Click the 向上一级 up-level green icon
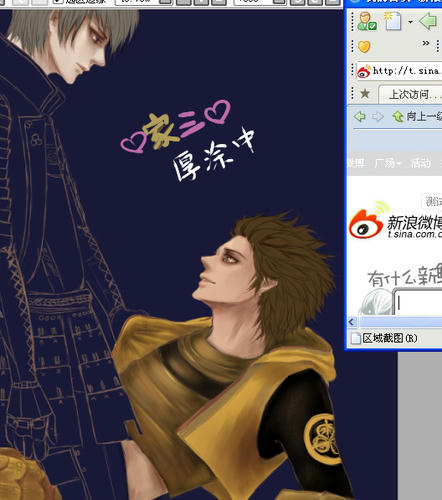442x500 pixels. pos(398,116)
